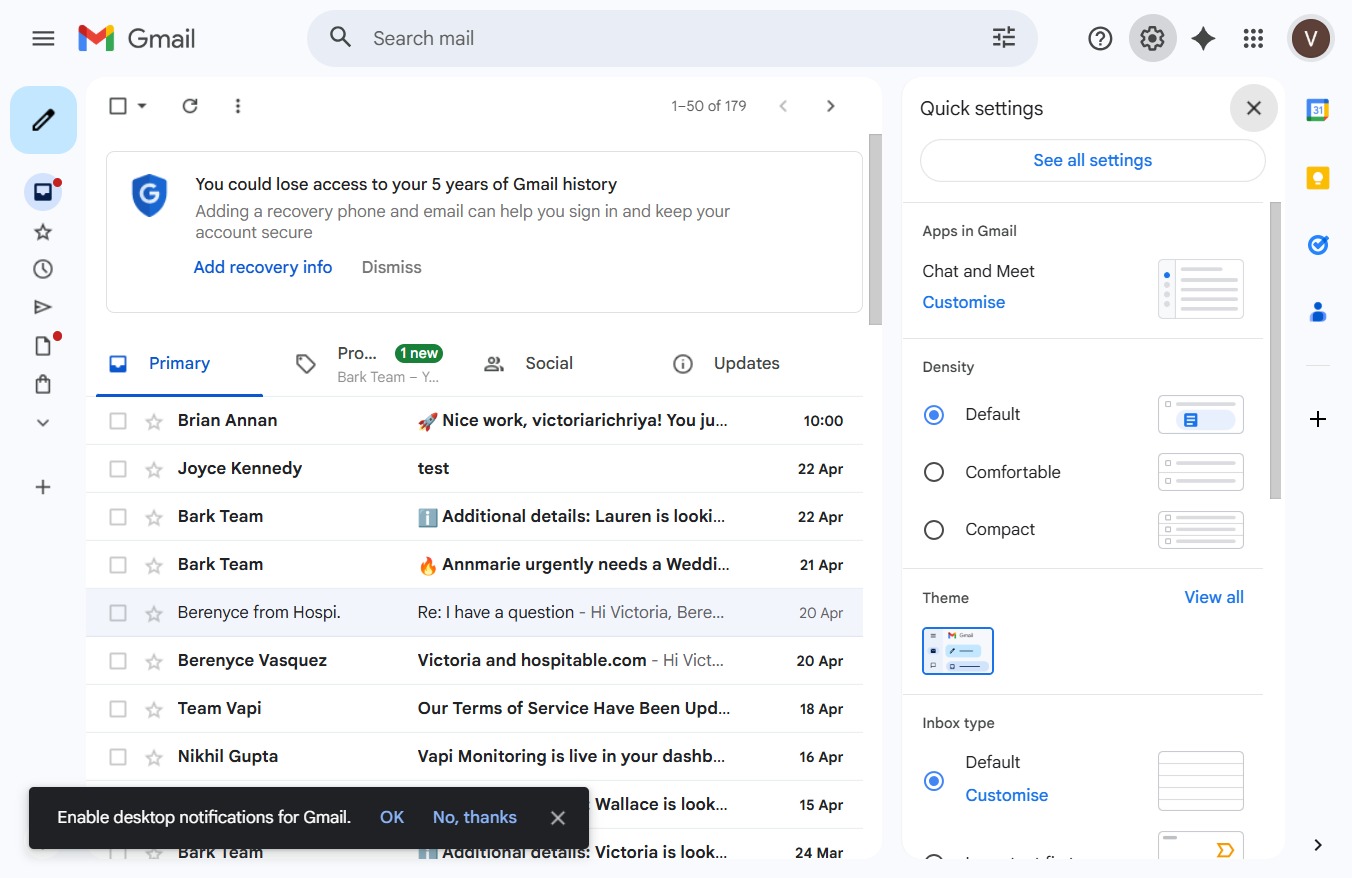Show search options filter icon

1003,38
